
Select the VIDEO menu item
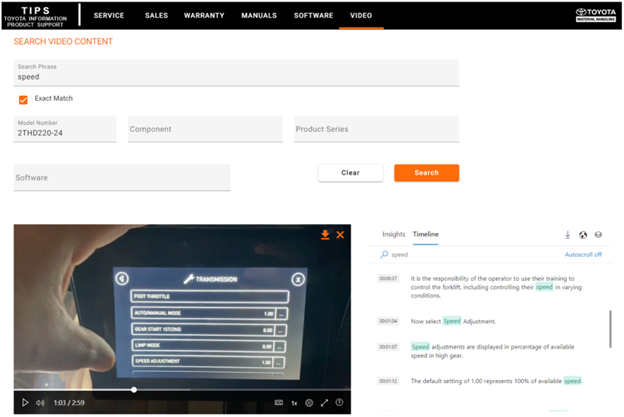[361, 16]
